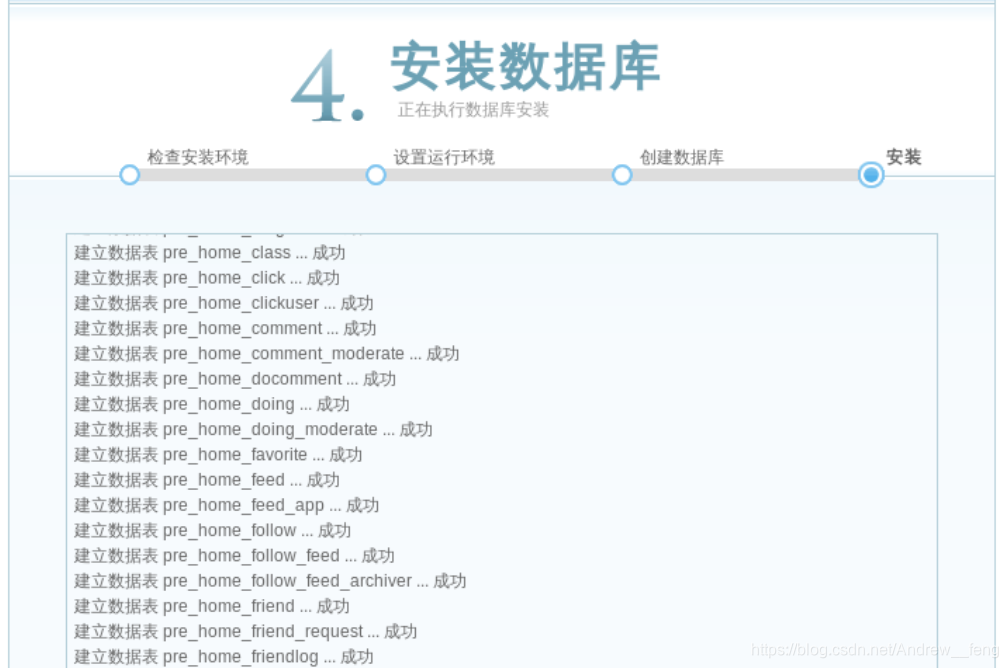Click the pre_home_favorite log line
The image size is (1008, 668).
(x=218, y=455)
